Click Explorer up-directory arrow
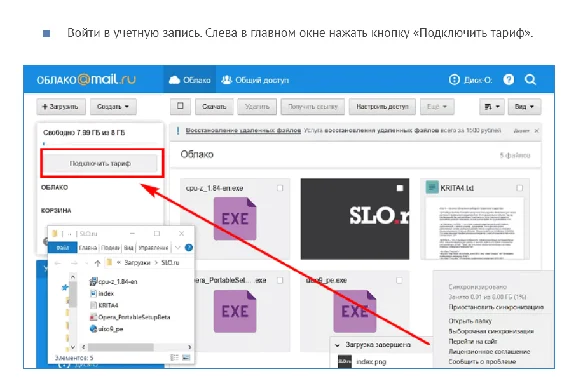The width and height of the screenshot is (576, 381). [x=97, y=263]
